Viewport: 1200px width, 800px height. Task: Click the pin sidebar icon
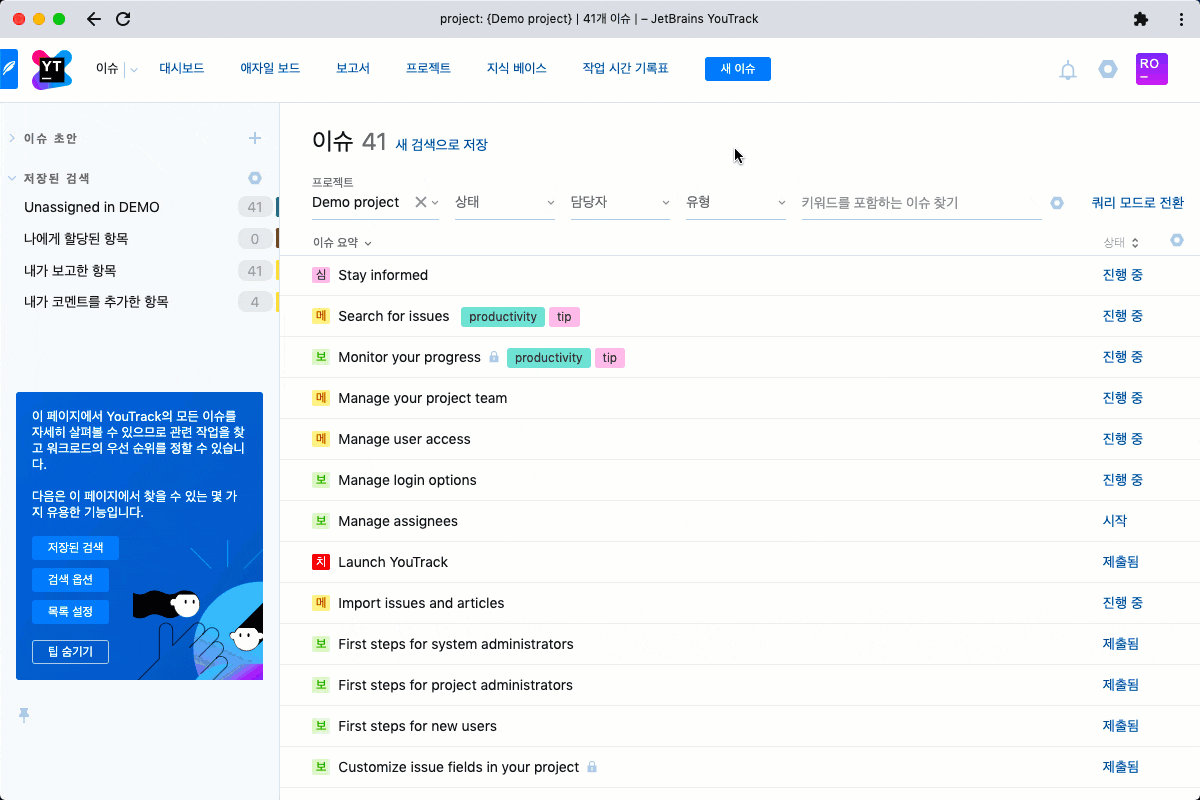coord(24,714)
